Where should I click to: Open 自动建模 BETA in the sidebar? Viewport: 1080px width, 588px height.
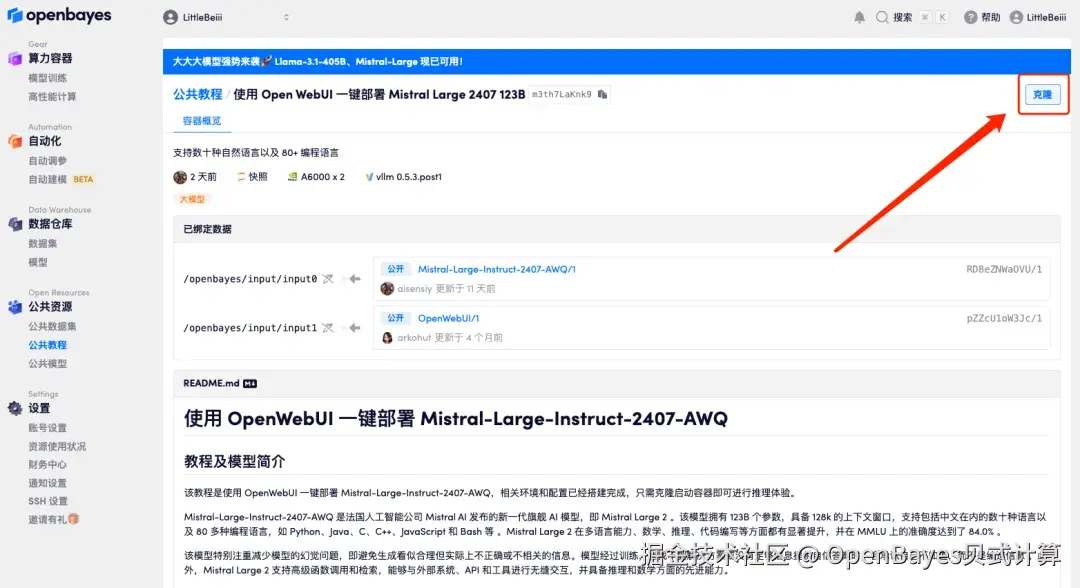coord(61,179)
